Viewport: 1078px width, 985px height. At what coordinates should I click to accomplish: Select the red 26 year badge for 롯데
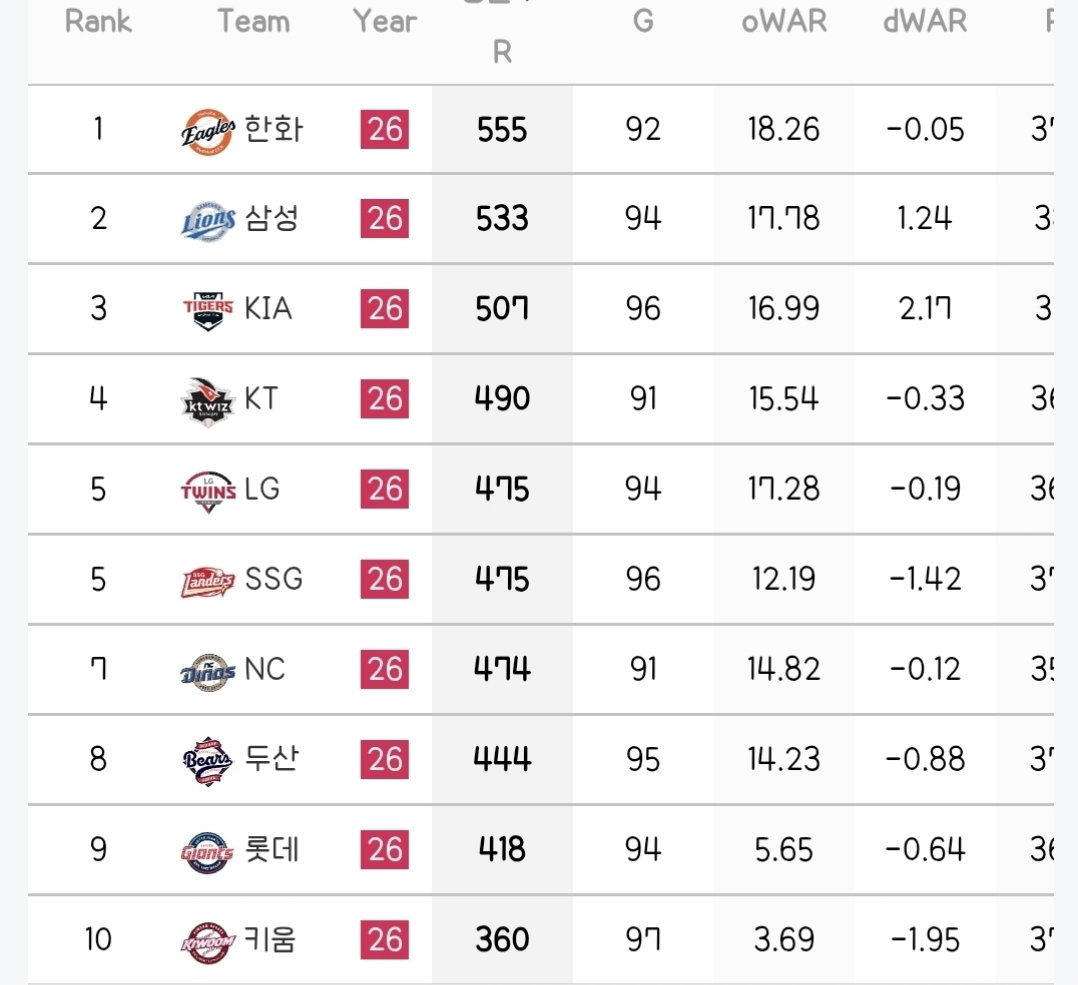[x=384, y=850]
